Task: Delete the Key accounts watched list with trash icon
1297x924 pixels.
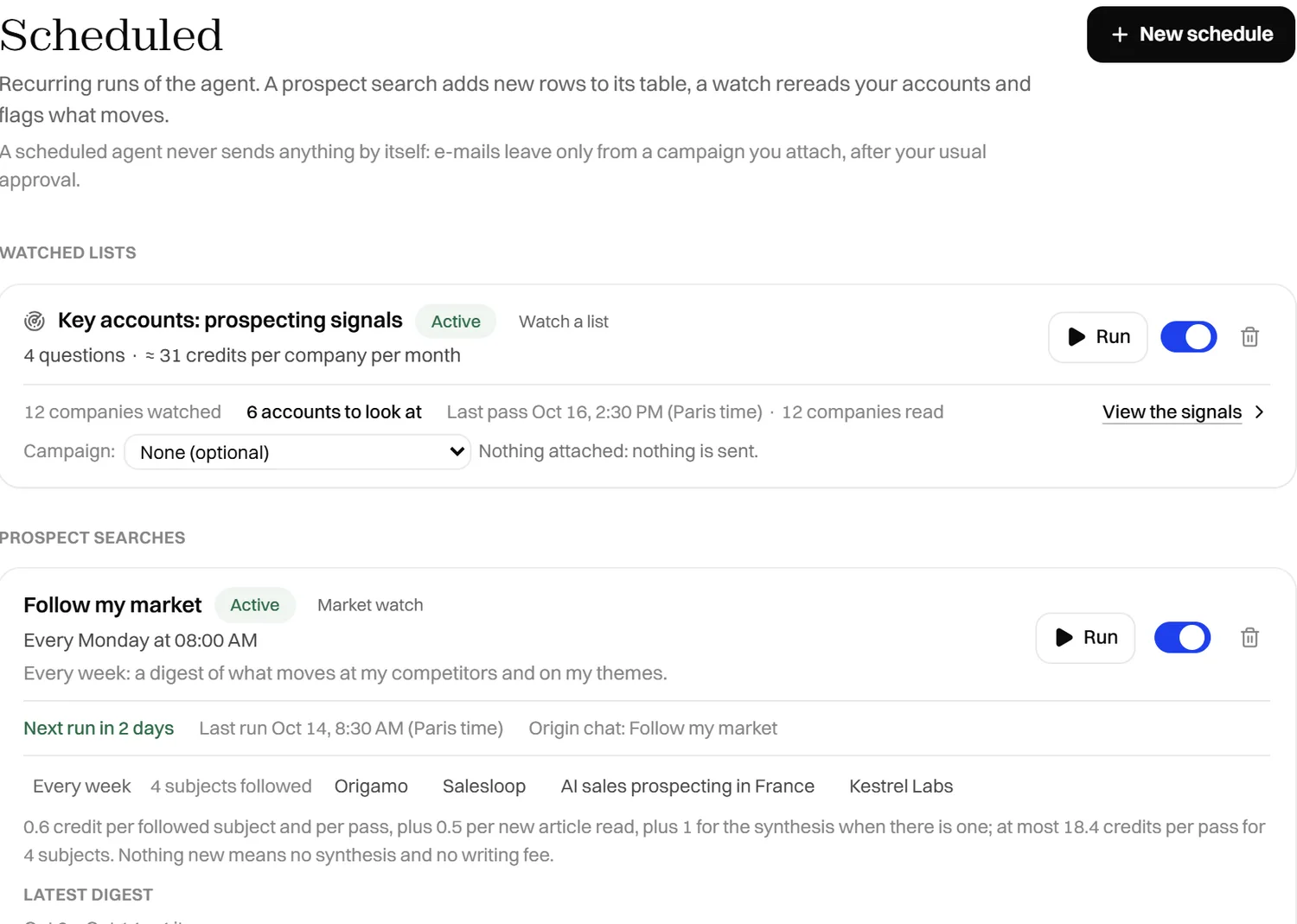Action: click(1249, 337)
